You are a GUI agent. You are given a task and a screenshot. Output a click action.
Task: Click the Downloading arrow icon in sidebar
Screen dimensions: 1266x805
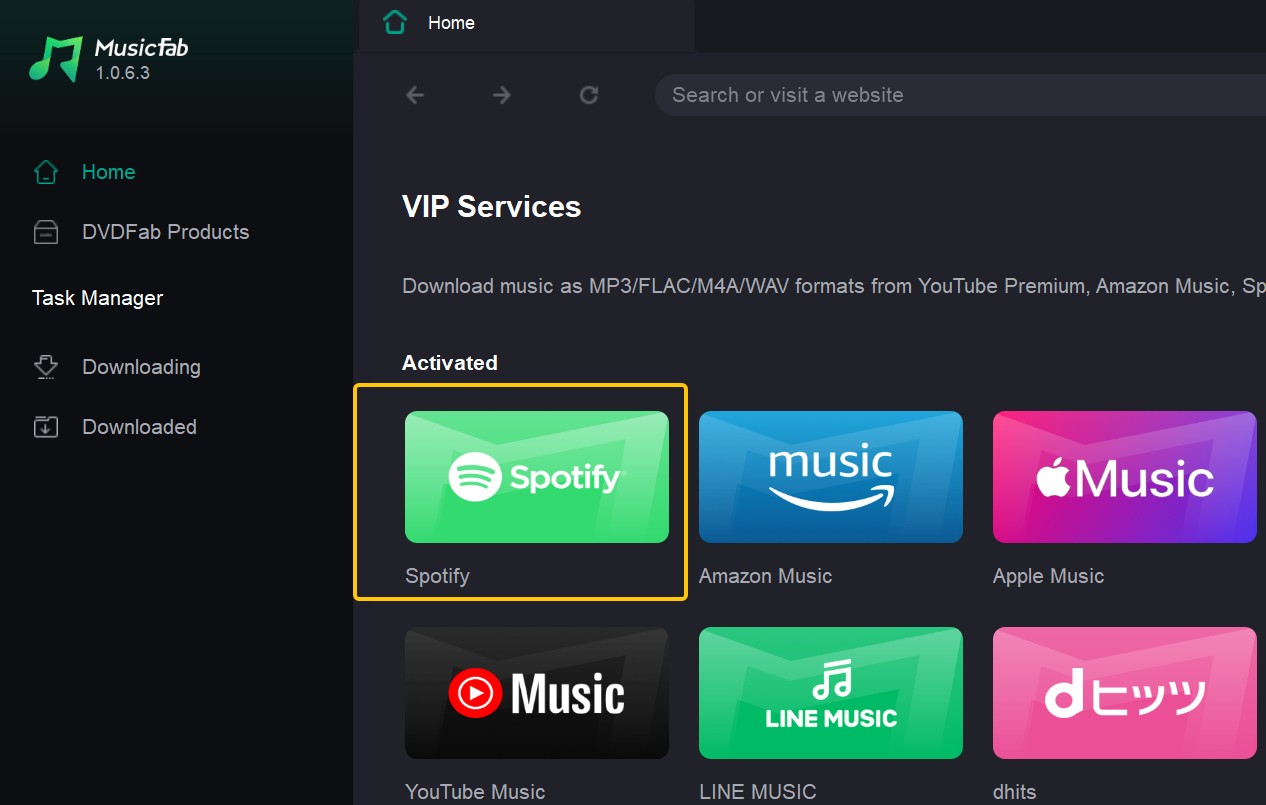point(46,367)
